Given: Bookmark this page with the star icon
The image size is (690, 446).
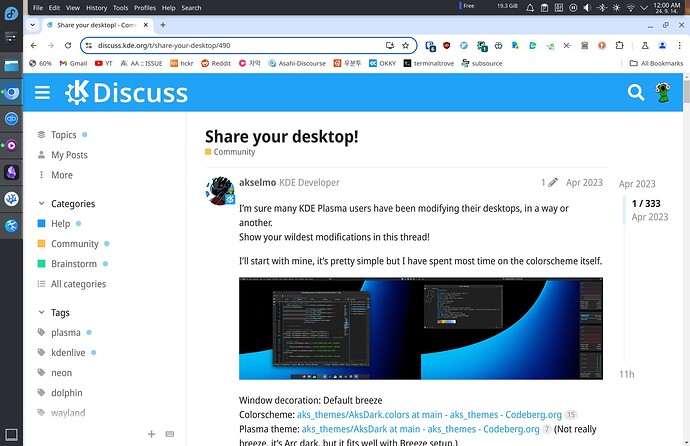Looking at the screenshot, I should (x=405, y=45).
